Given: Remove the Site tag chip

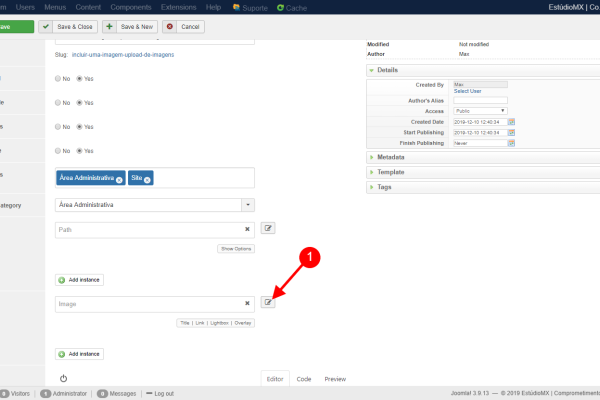Looking at the screenshot, I should pyautogui.click(x=148, y=180).
